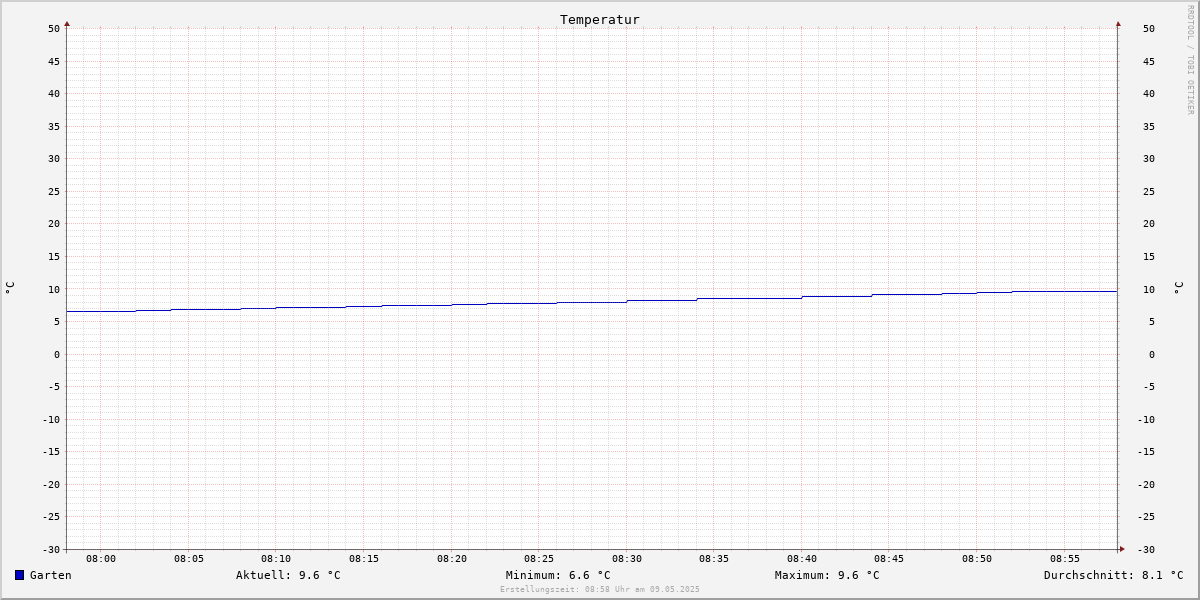Select the 'Aktuell: 9.6 °C' value
The image size is (1200, 600).
click(x=288, y=575)
